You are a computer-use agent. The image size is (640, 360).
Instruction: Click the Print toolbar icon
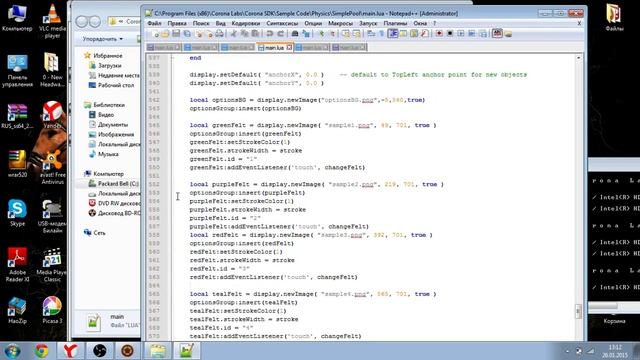pyautogui.click(x=219, y=34)
